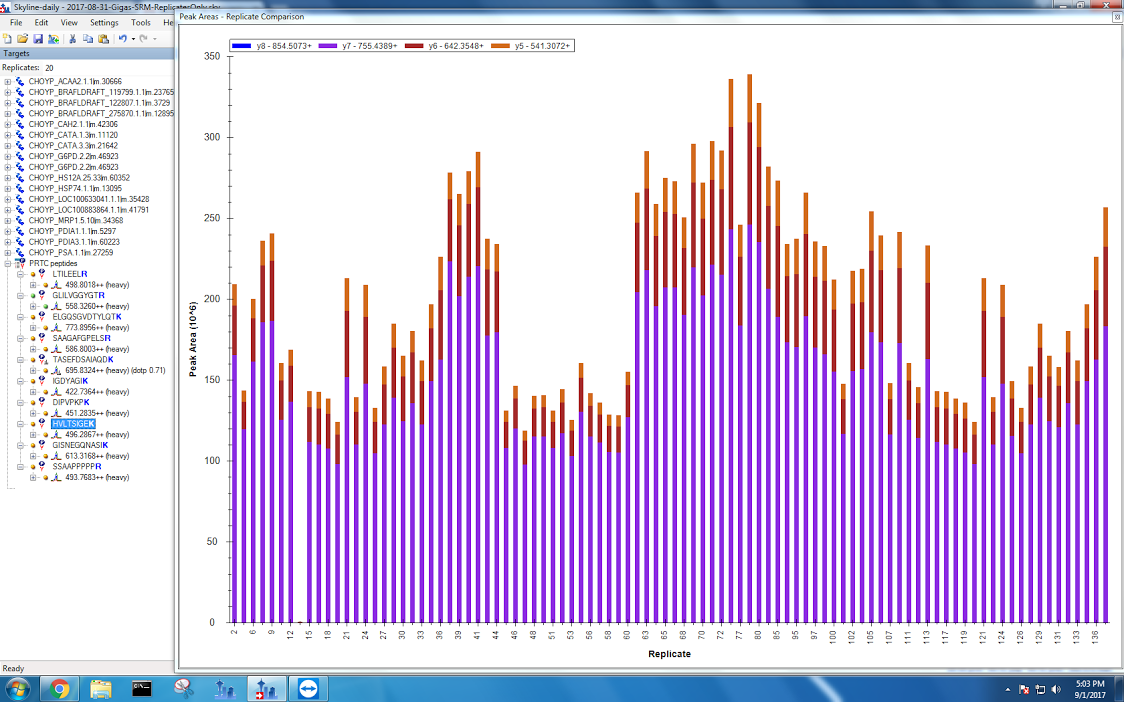Viewport: 1124px width, 702px height.
Task: Open the File menu
Action: [x=16, y=22]
